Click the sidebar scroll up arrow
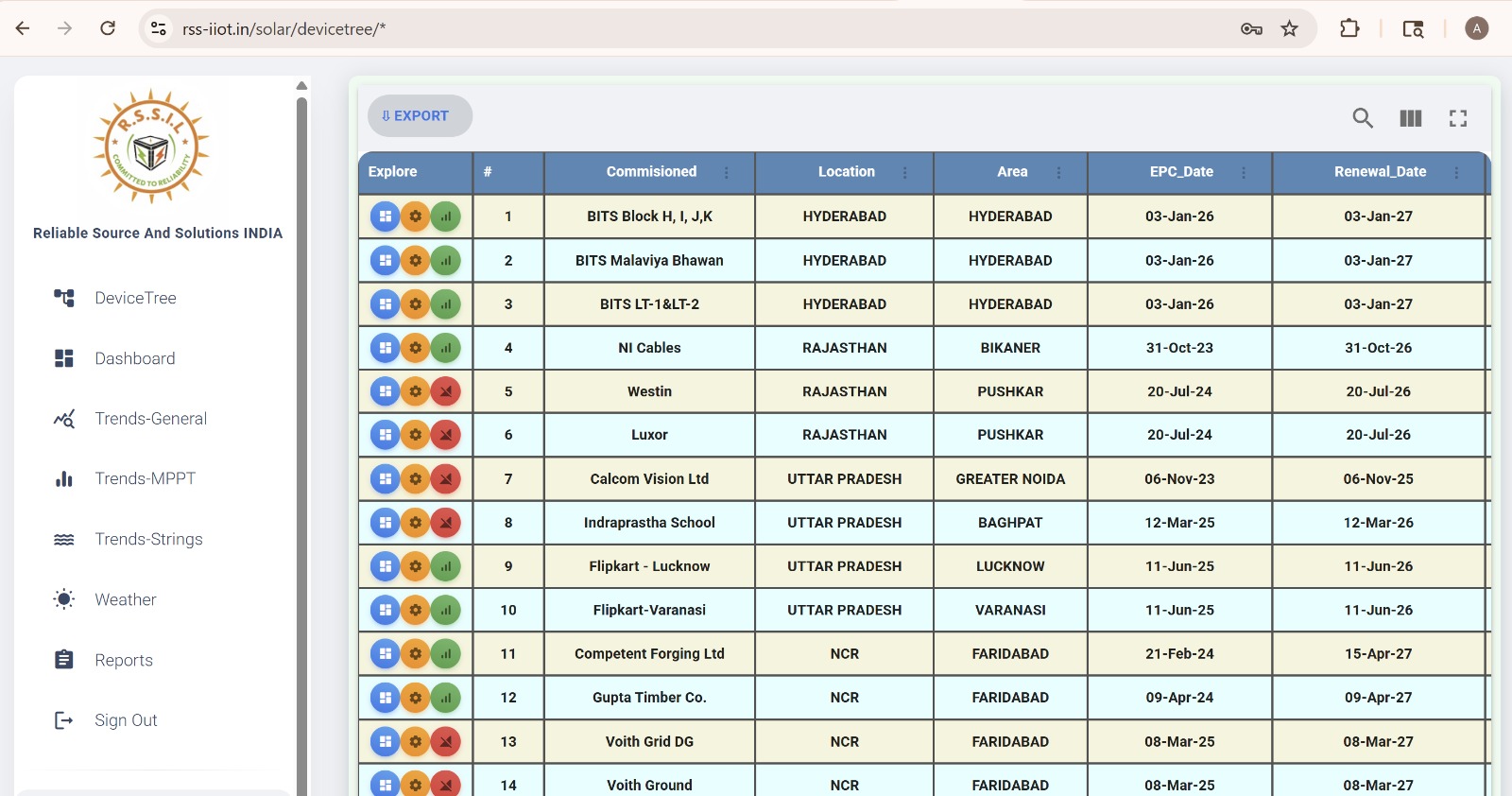The width and height of the screenshot is (1512, 796). pos(301,85)
